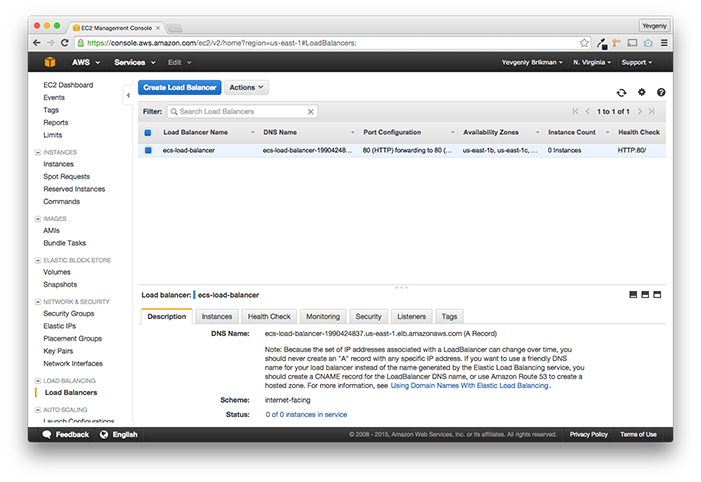Collapse the INSTANCES section in sidebar
The height and width of the screenshot is (482, 701).
[x=38, y=152]
